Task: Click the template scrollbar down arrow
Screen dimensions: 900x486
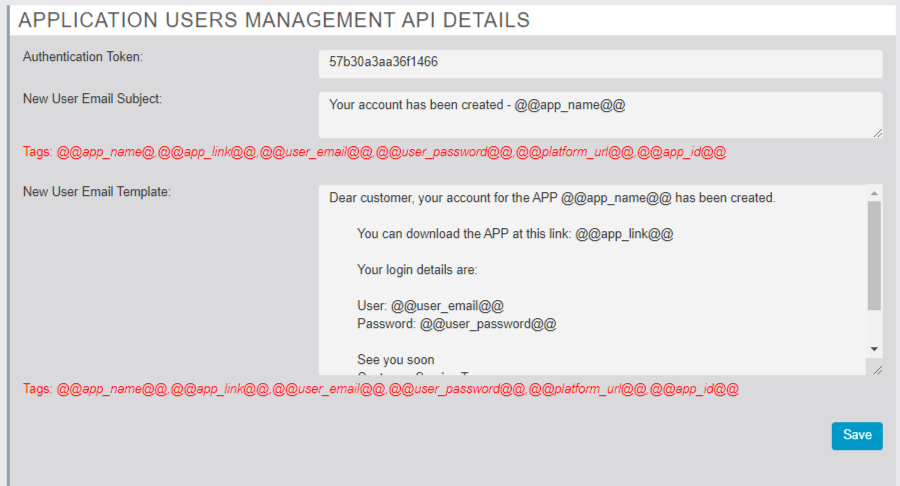Action: 875,348
